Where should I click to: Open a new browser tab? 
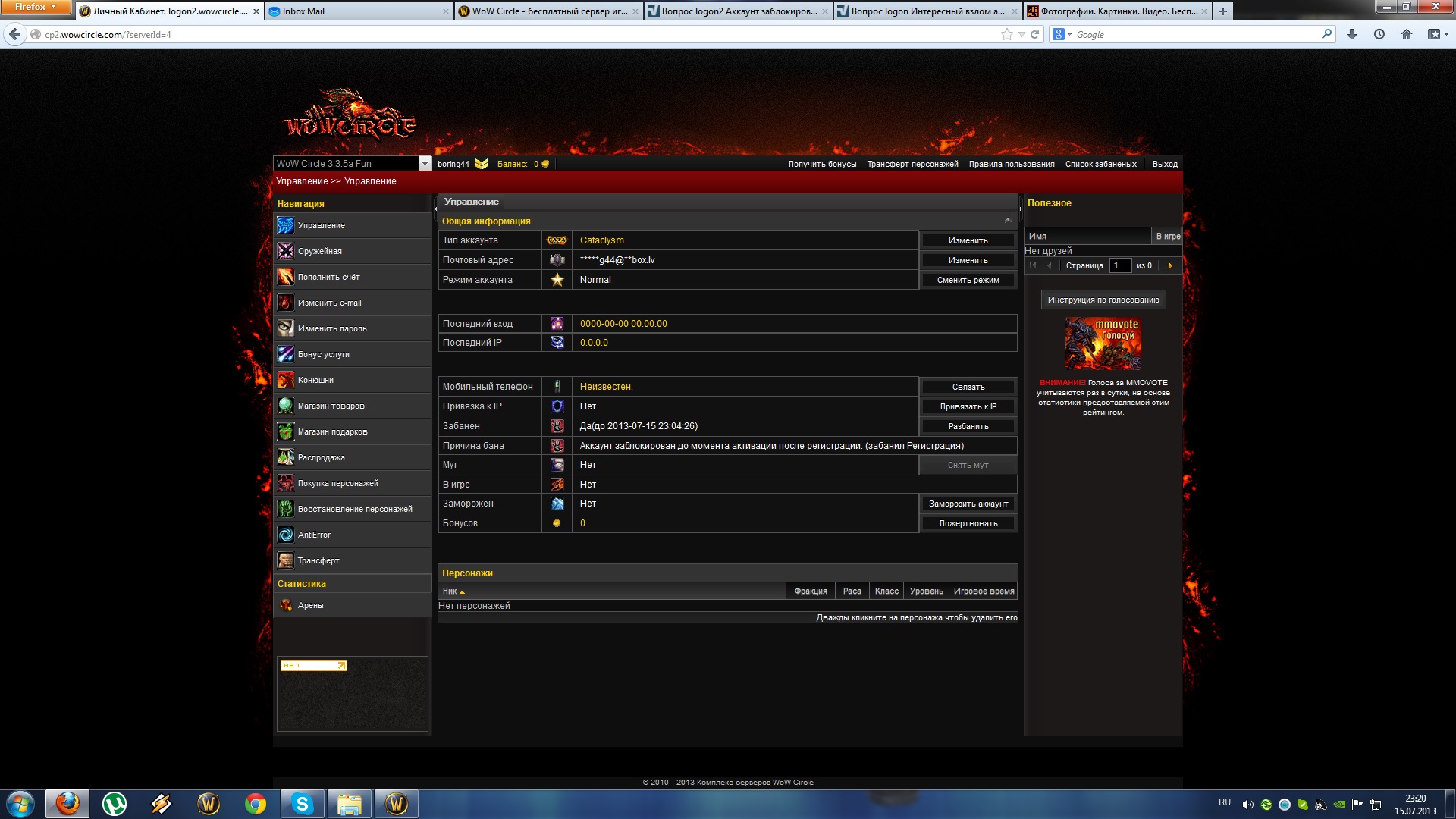click(1222, 11)
